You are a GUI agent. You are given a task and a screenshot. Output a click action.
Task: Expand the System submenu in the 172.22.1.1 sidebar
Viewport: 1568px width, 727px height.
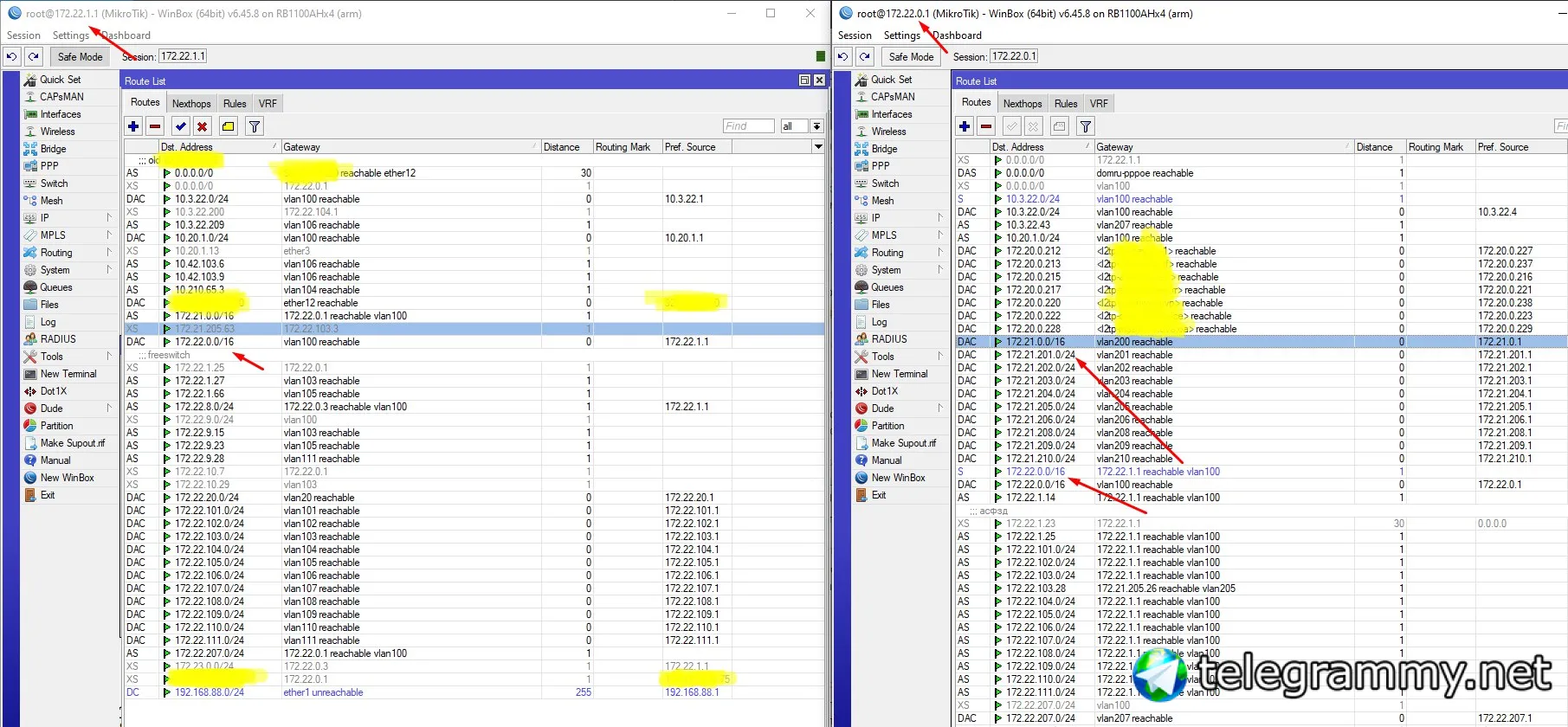(x=109, y=270)
